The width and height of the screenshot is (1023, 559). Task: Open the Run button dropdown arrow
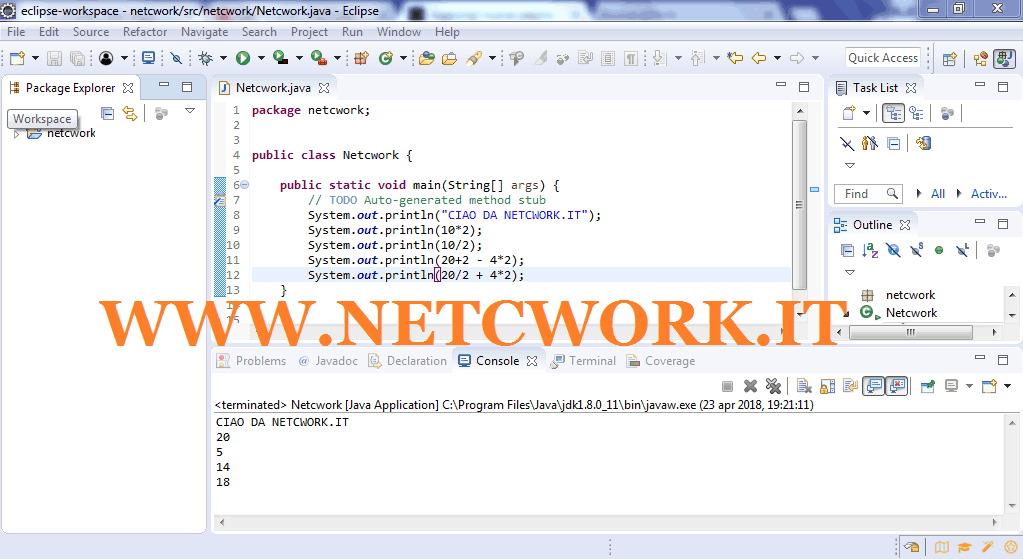pos(261,58)
